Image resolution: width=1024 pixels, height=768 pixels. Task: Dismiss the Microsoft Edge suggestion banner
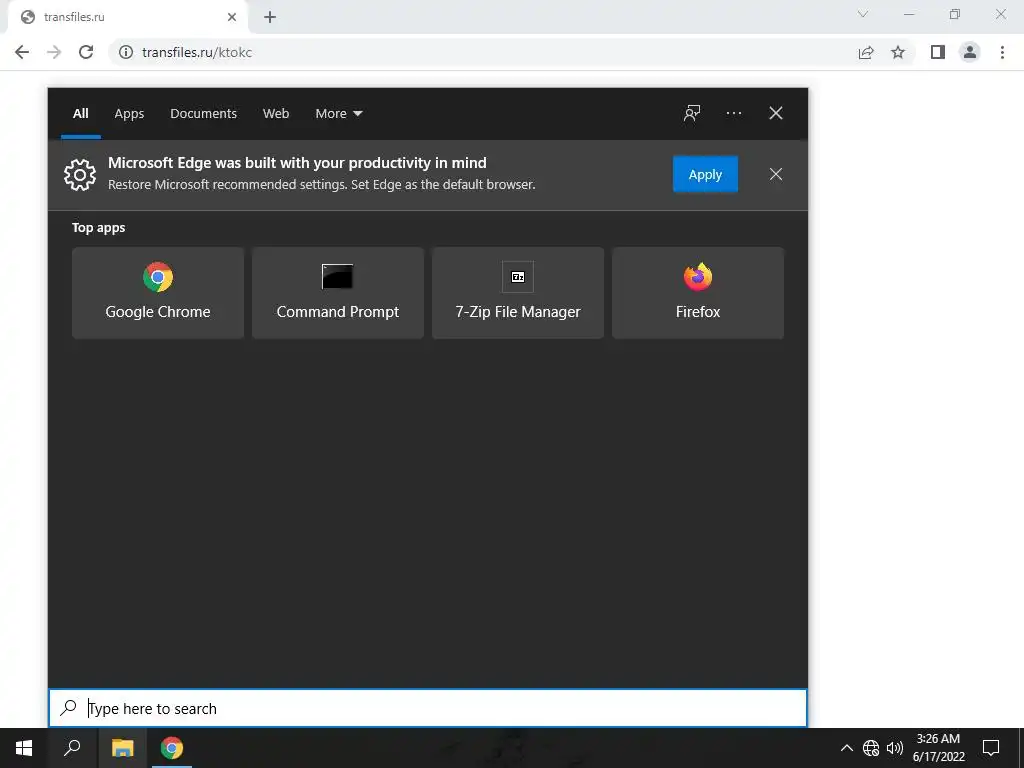click(x=776, y=174)
